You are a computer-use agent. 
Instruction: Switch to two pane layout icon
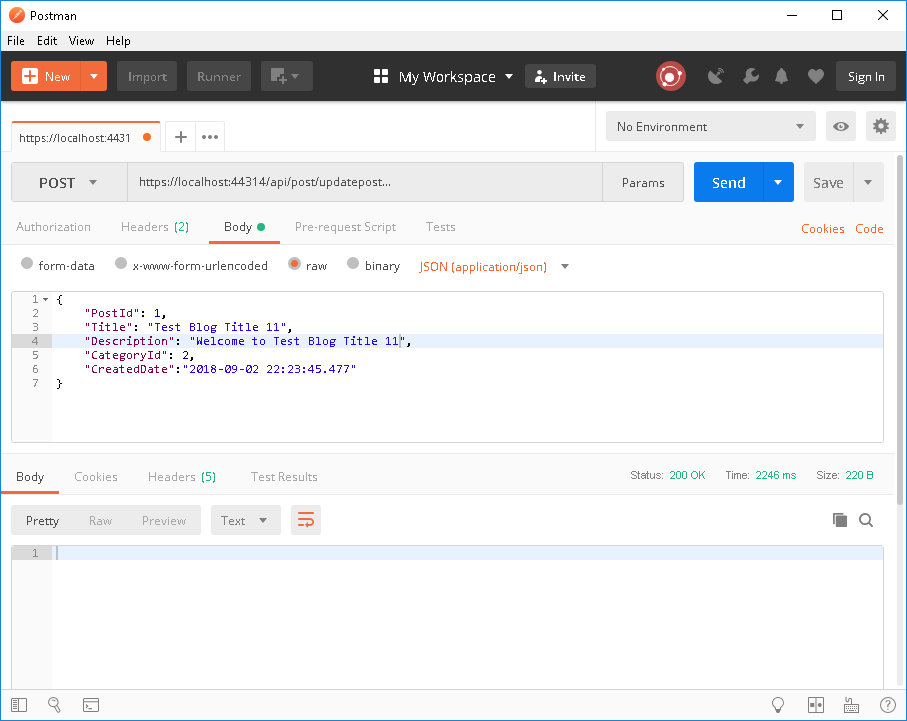[x=816, y=705]
